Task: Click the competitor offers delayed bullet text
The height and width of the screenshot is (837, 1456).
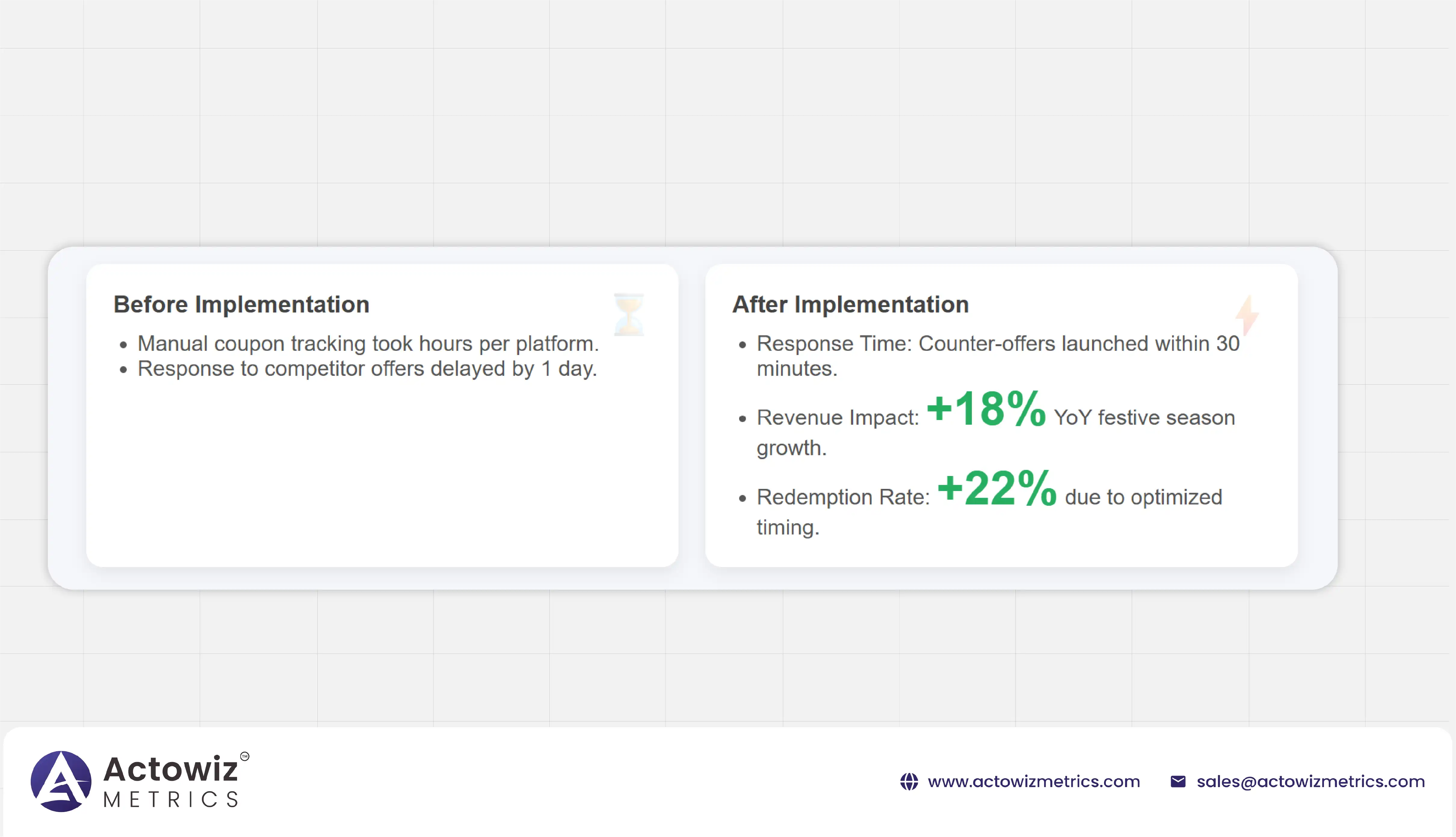Action: coord(367,369)
